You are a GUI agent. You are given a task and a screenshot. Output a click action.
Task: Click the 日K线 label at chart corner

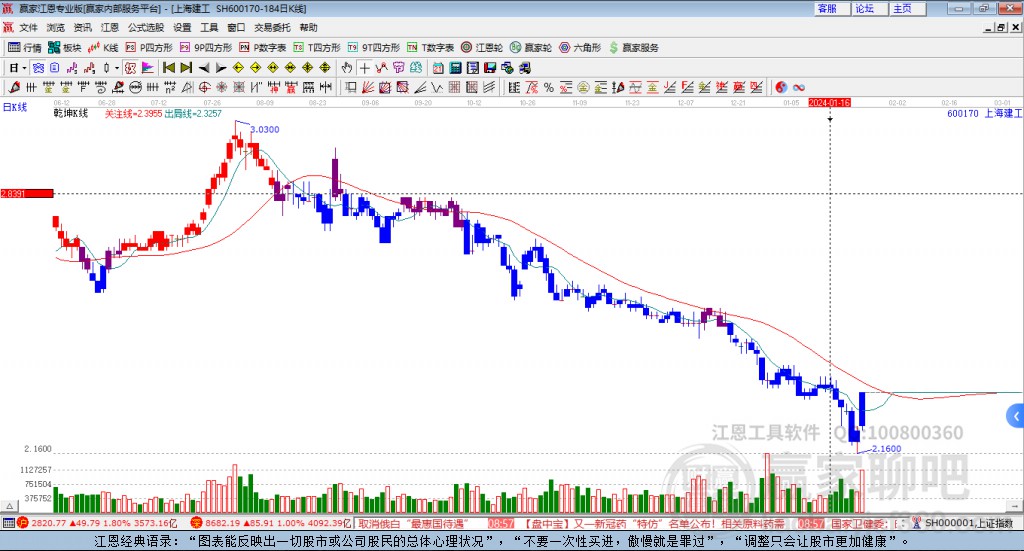point(15,107)
